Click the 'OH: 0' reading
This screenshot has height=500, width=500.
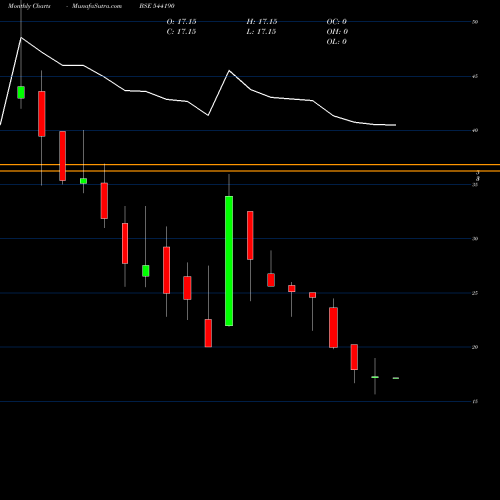[x=337, y=32]
